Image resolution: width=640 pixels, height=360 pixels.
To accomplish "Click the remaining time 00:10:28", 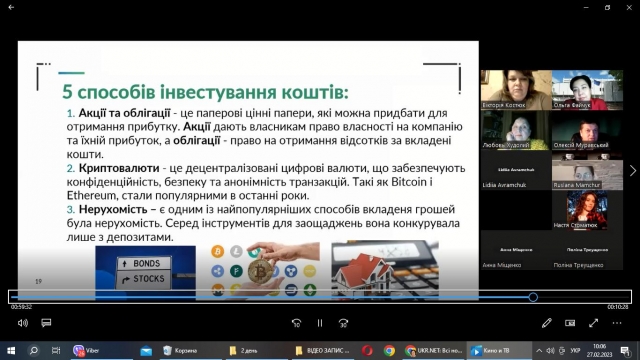I will 618,307.
